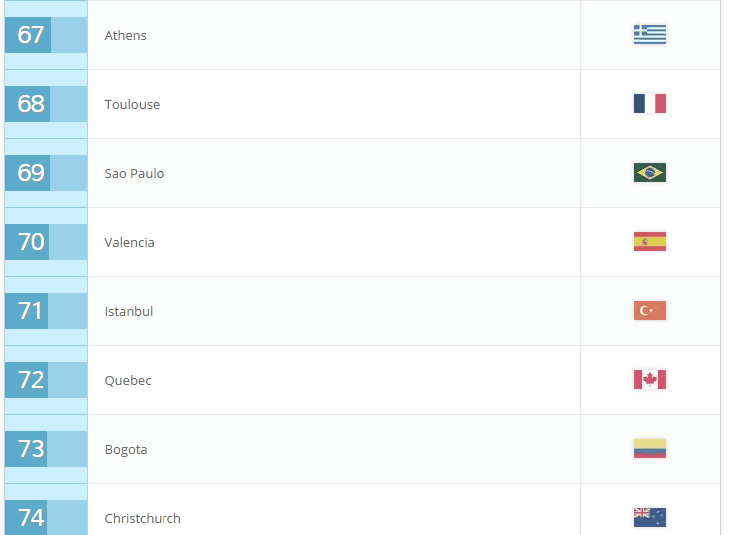Click the Colombia flag icon
730x535 pixels.
tap(649, 448)
